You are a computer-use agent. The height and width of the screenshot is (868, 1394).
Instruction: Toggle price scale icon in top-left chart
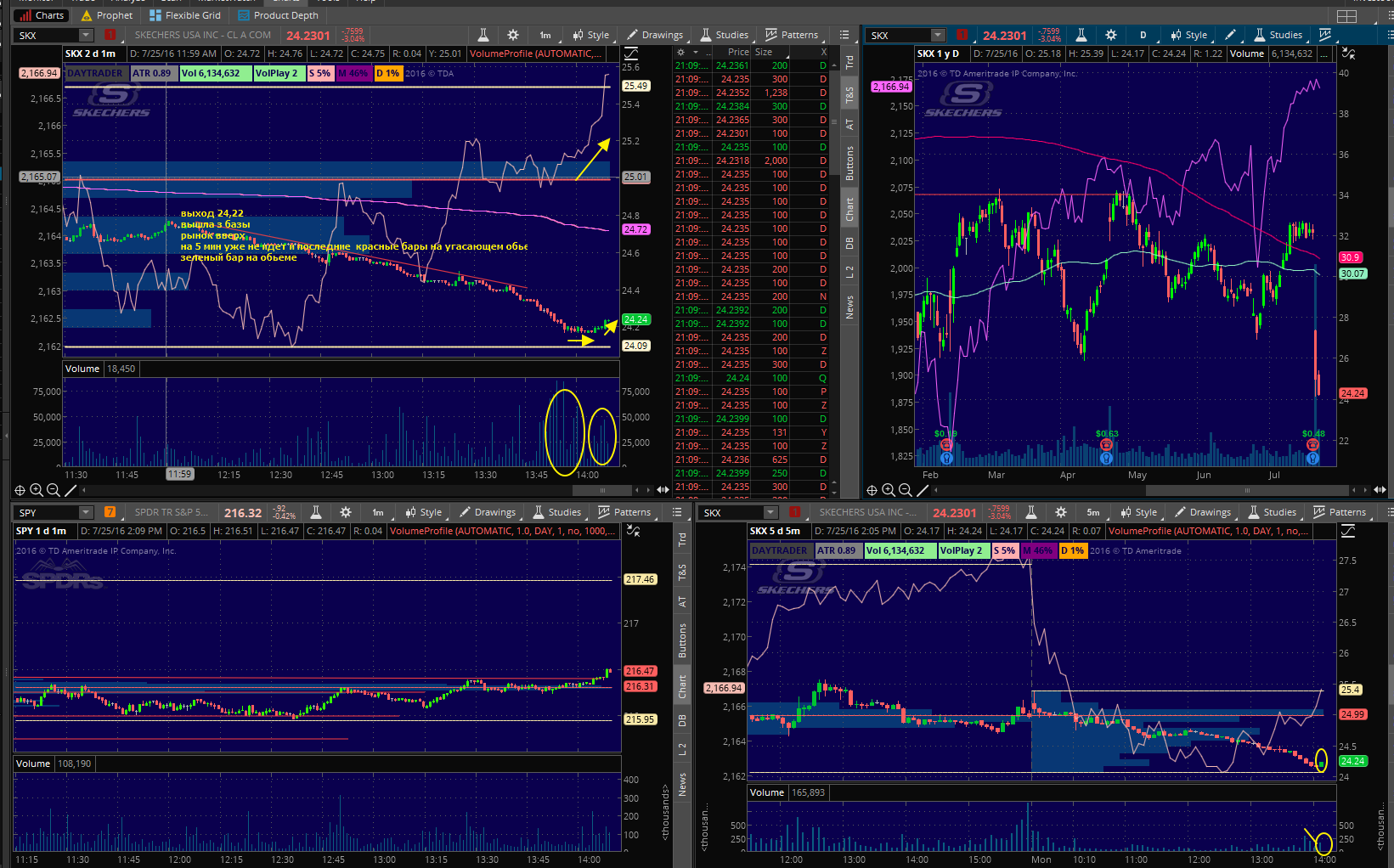click(x=632, y=54)
